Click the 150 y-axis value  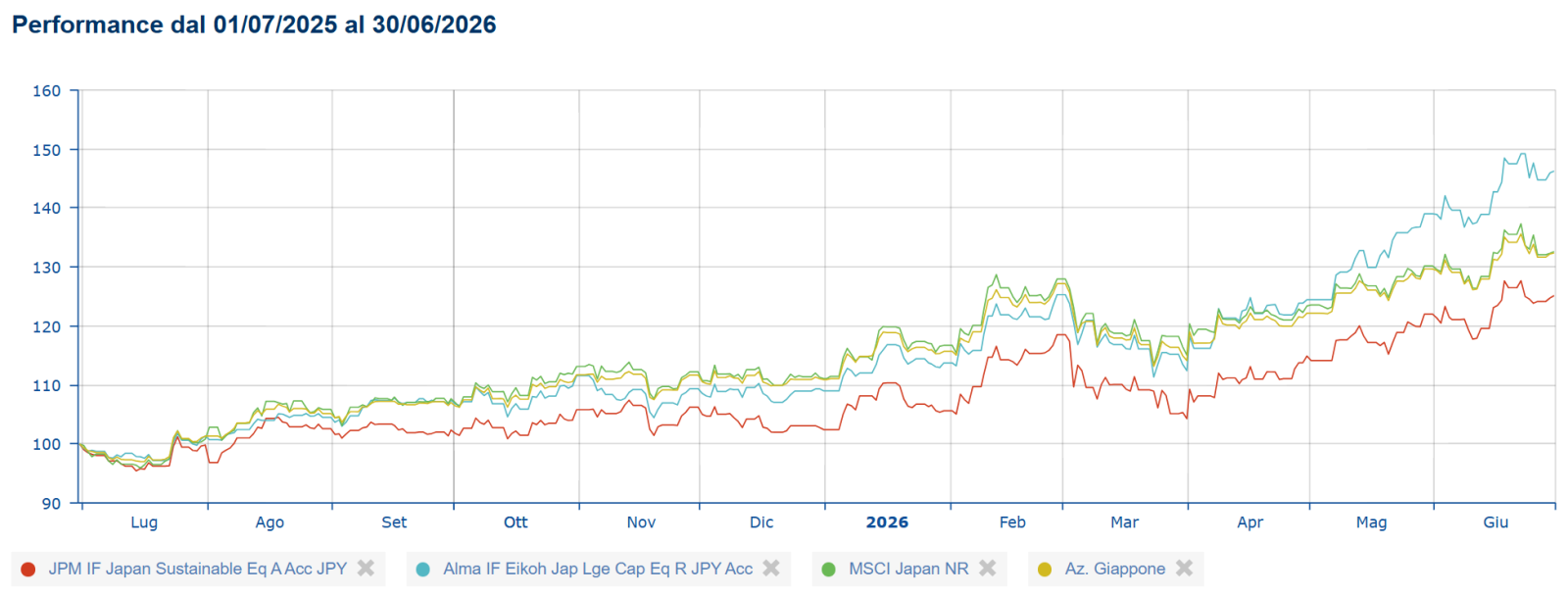[x=46, y=150]
